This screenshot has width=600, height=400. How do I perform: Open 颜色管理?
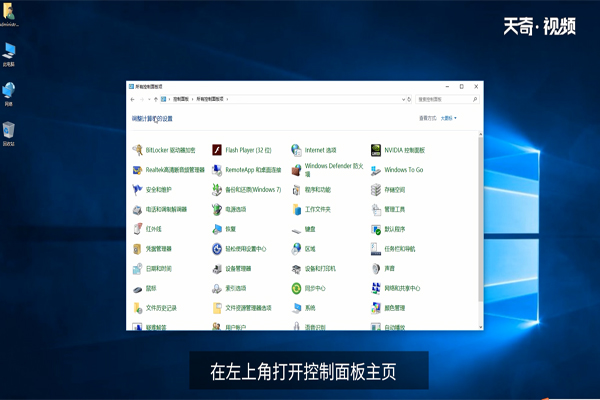pyautogui.click(x=388, y=308)
